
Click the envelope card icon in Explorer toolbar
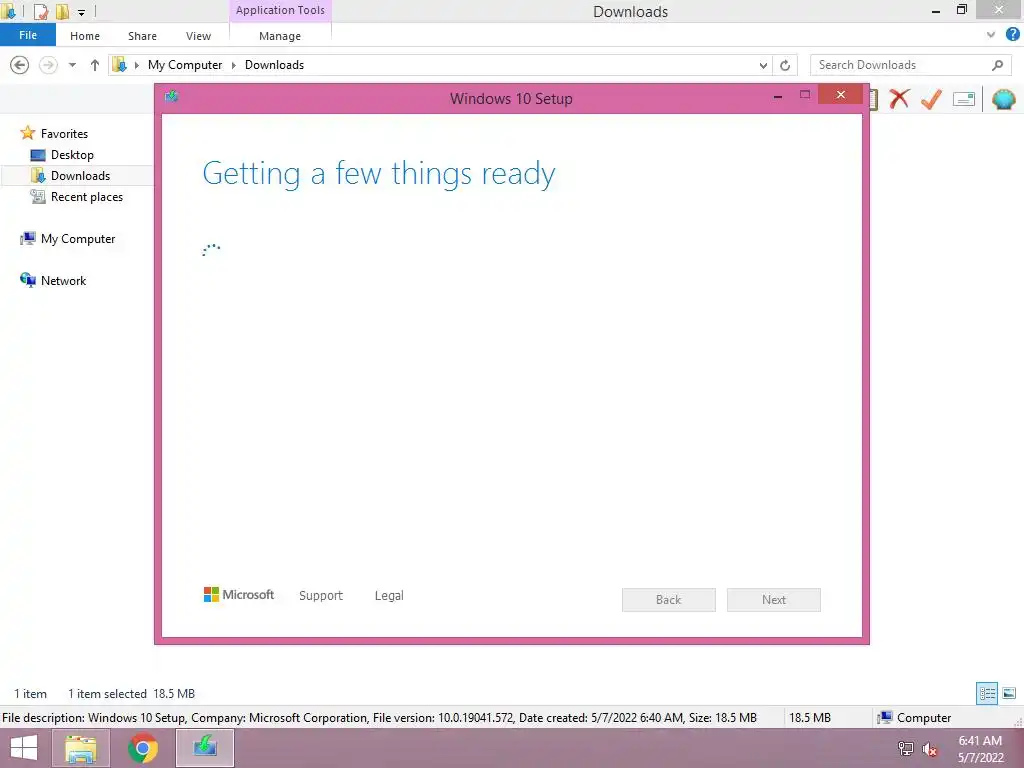point(964,99)
